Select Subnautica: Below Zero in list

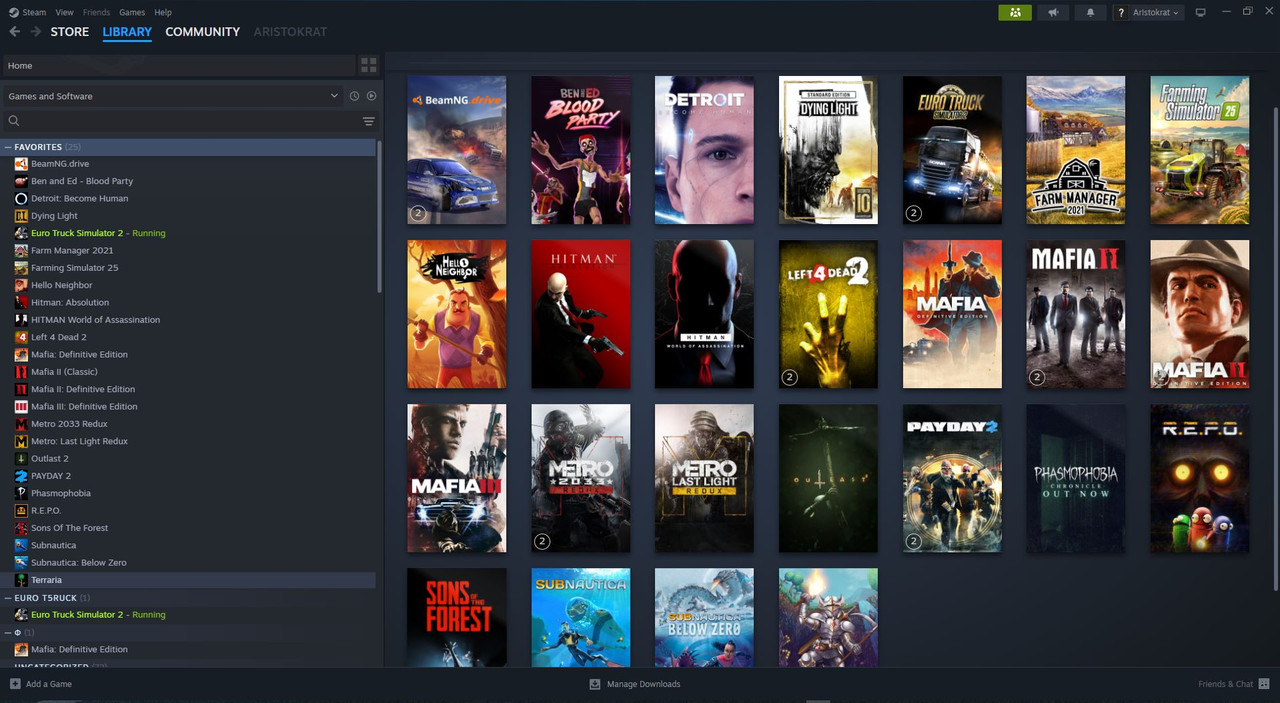click(79, 563)
